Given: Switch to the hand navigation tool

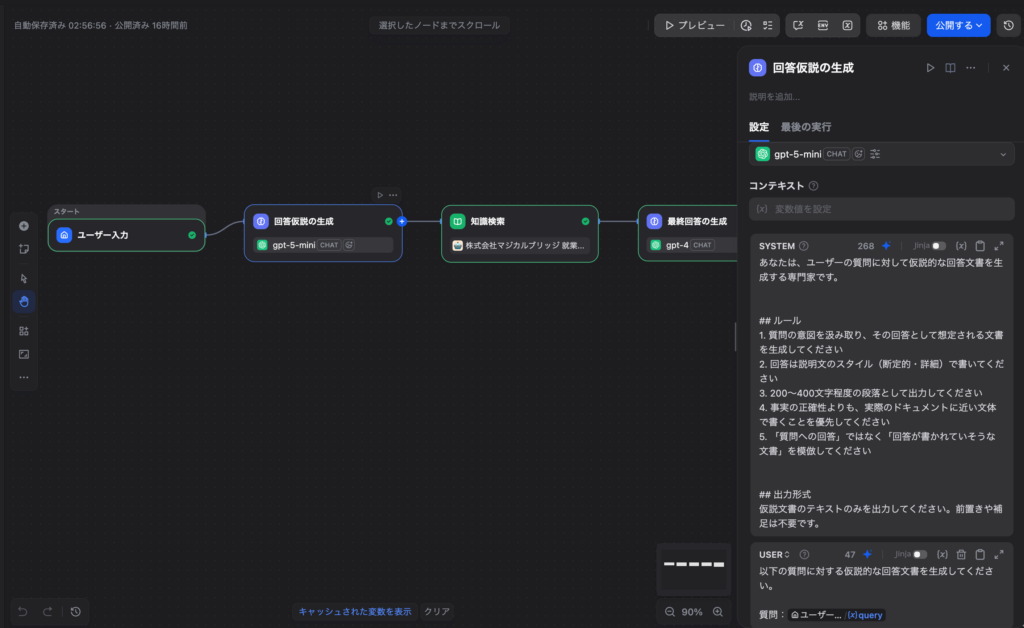Looking at the screenshot, I should (x=23, y=301).
